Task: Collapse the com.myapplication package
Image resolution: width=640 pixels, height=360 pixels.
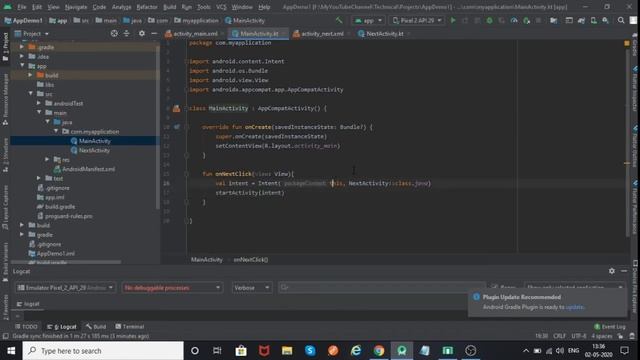Action: [56, 131]
